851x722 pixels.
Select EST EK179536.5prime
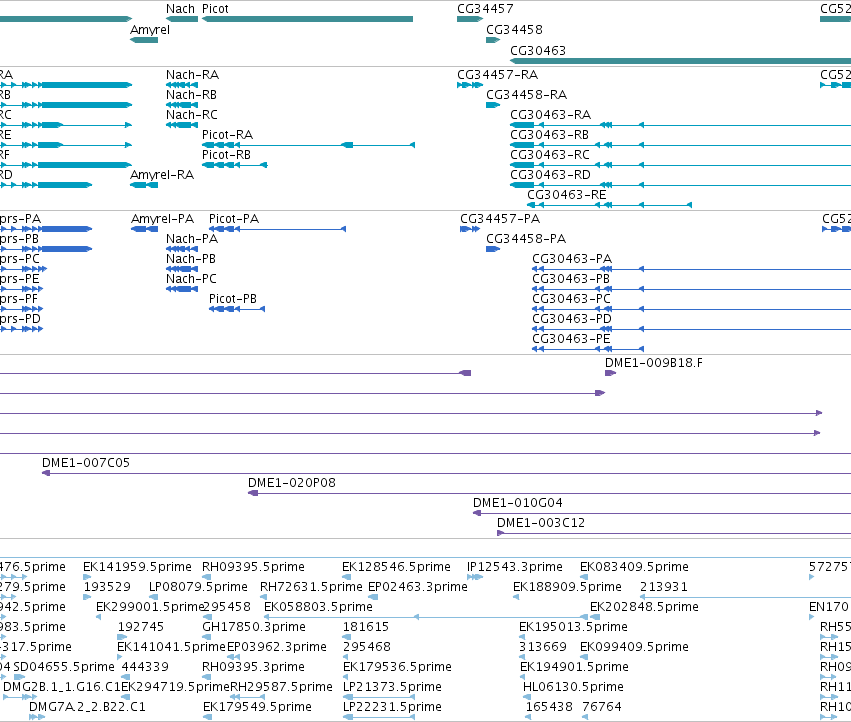click(x=397, y=667)
